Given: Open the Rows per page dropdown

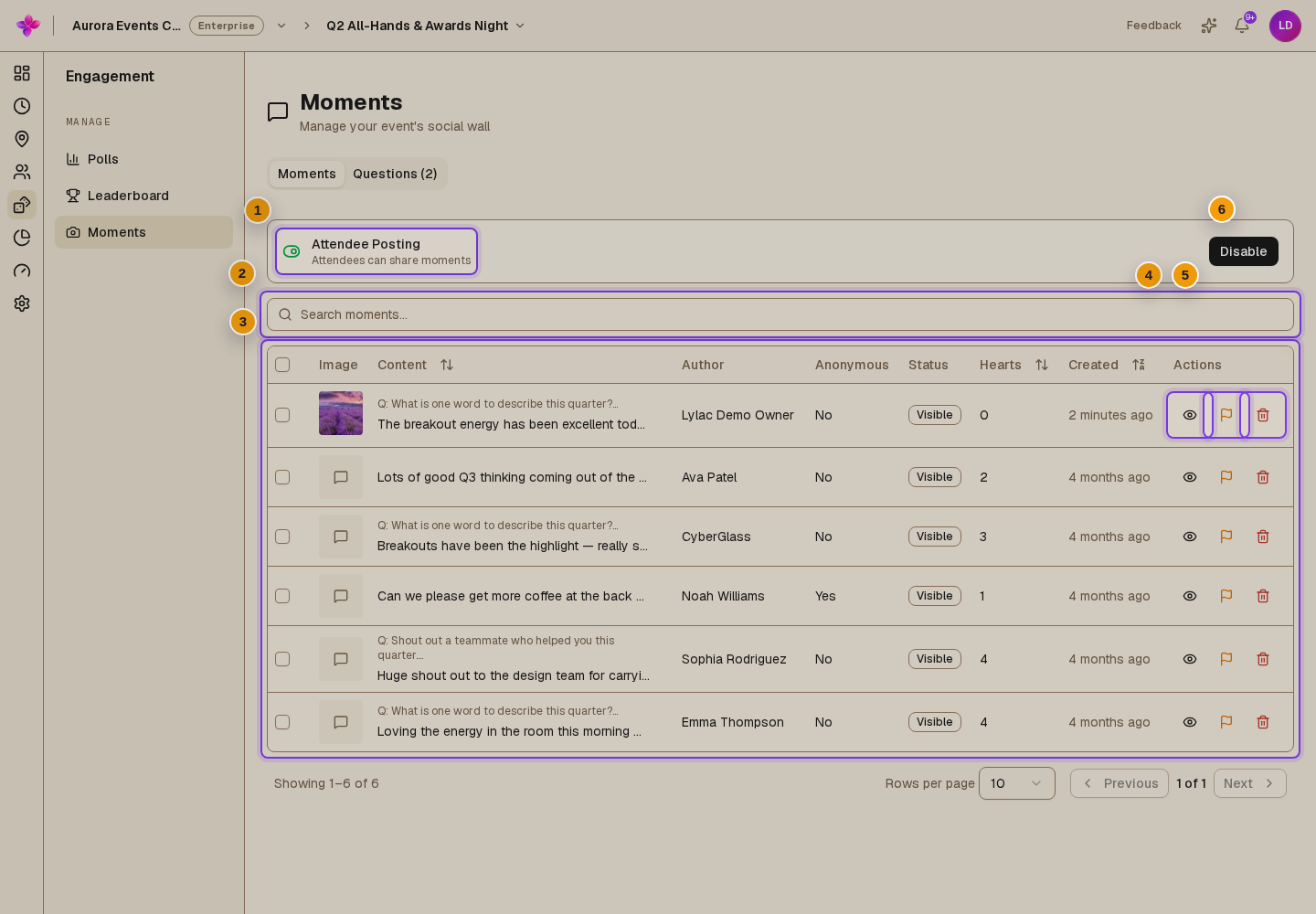Looking at the screenshot, I should point(1017,783).
